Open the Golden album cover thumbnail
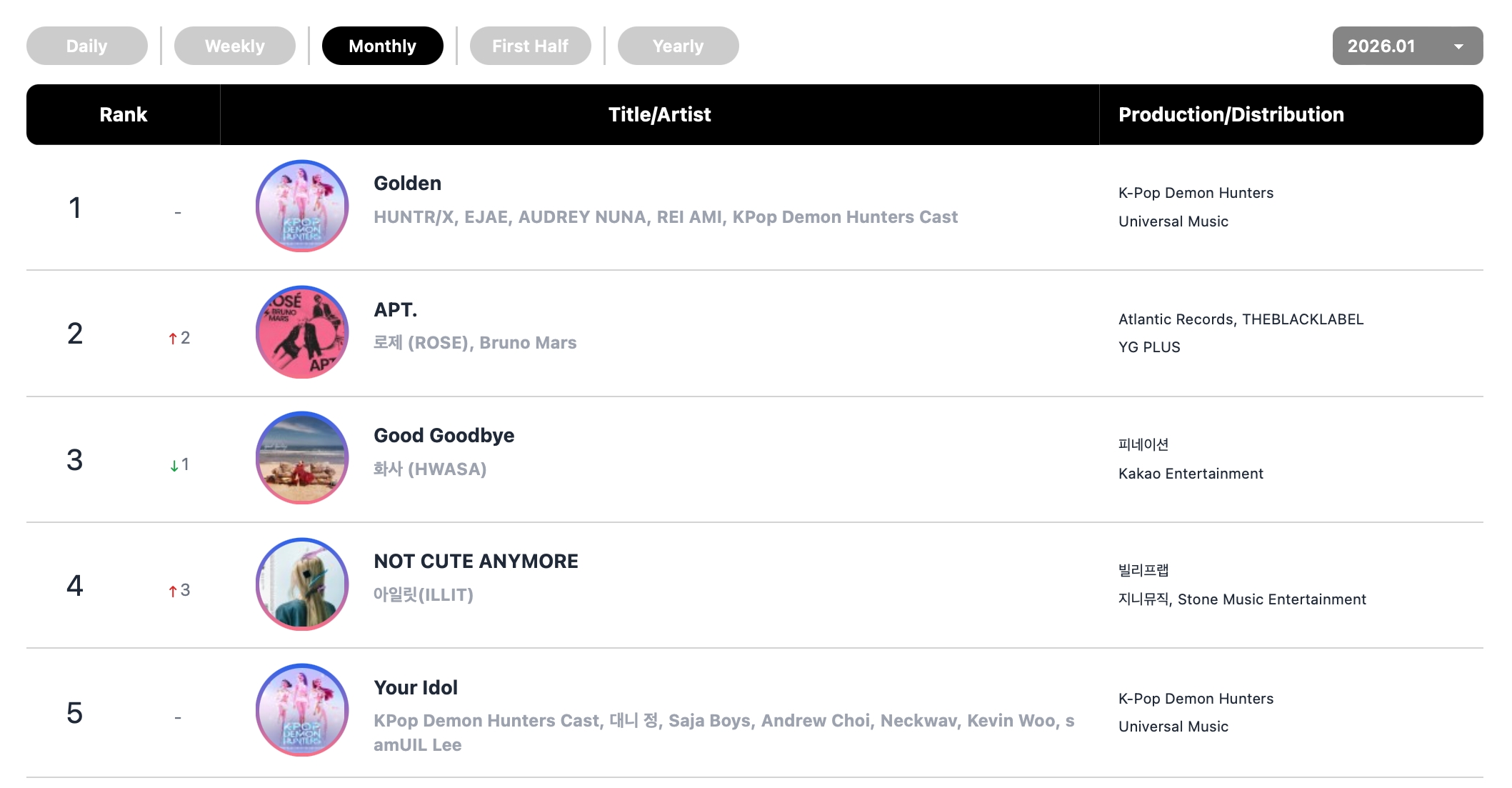The image size is (1512, 788). click(x=302, y=206)
